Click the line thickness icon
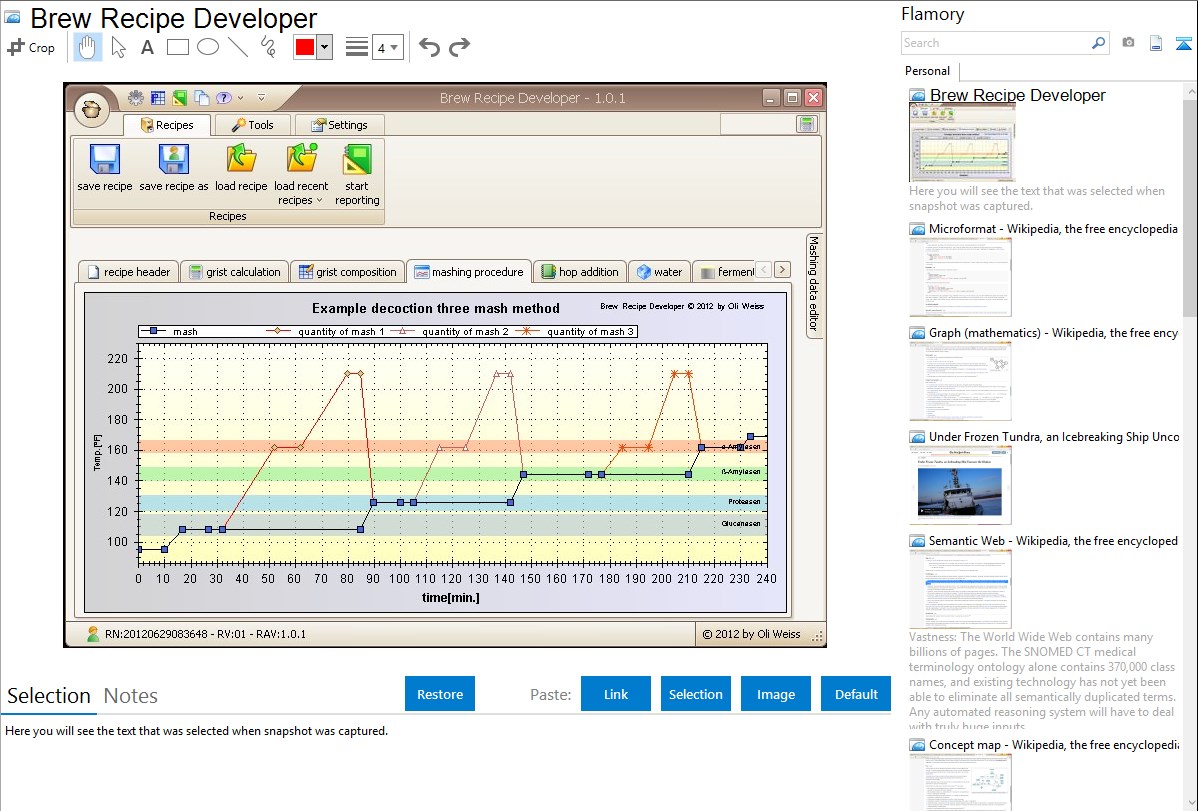 coord(356,47)
